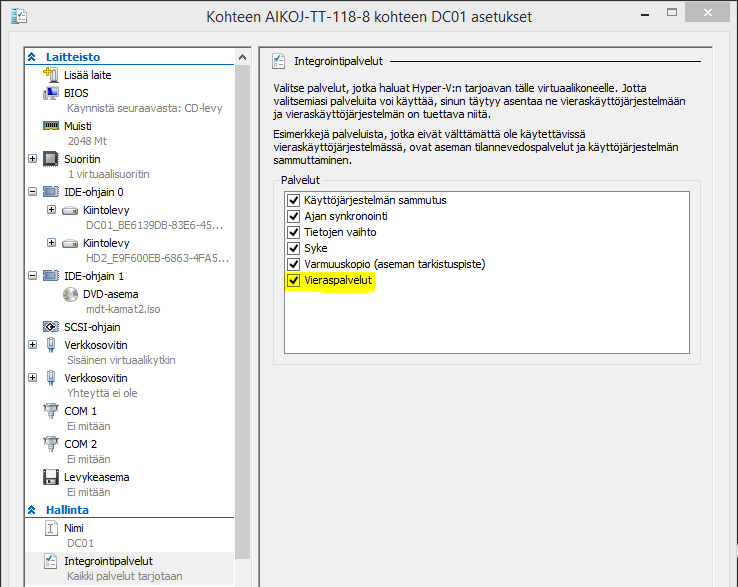Click the Verkkosovitin icon for Yhteyttä ei ole
Image resolution: width=738 pixels, height=587 pixels.
coord(51,378)
